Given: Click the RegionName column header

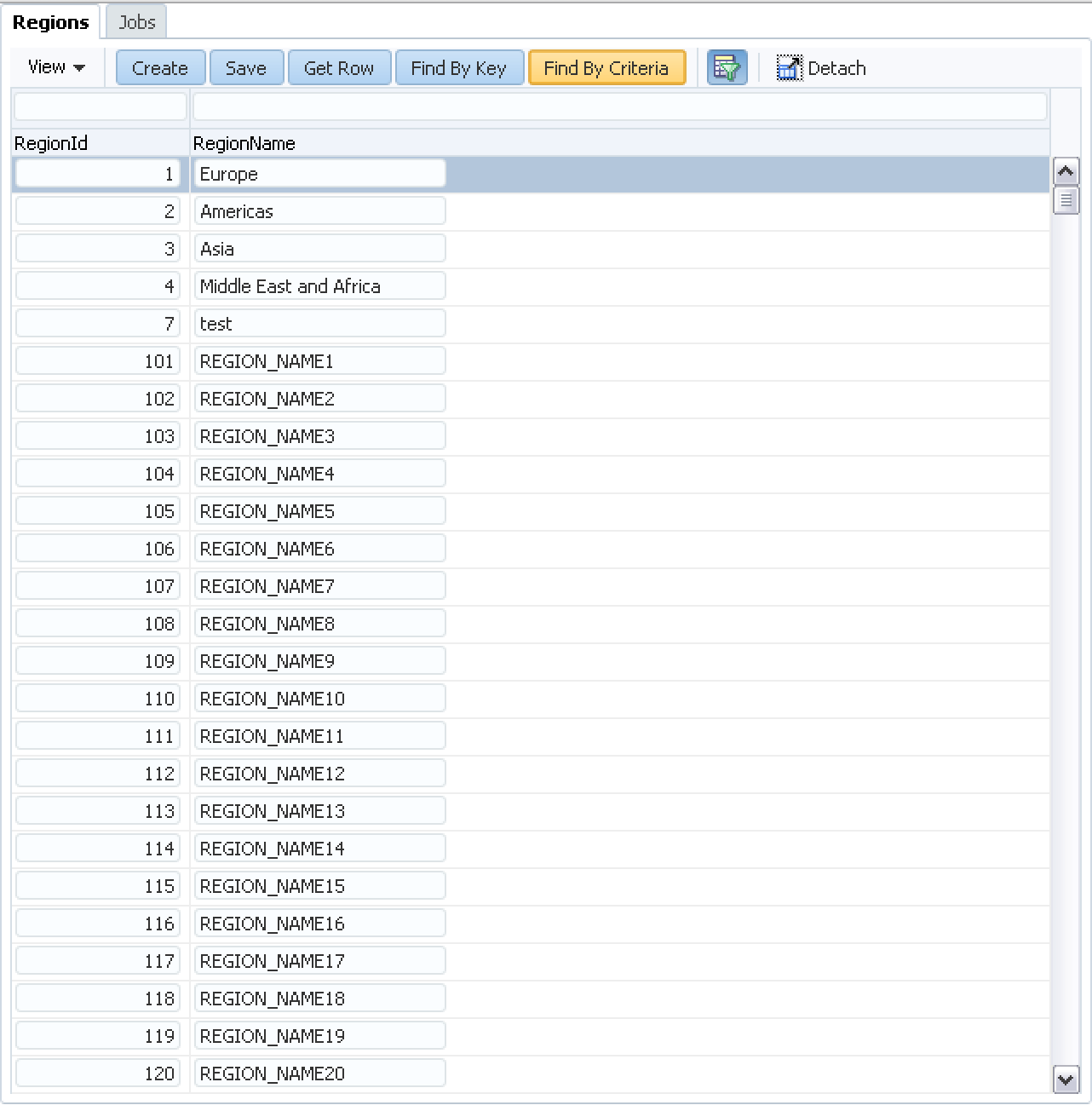Looking at the screenshot, I should 620,143.
